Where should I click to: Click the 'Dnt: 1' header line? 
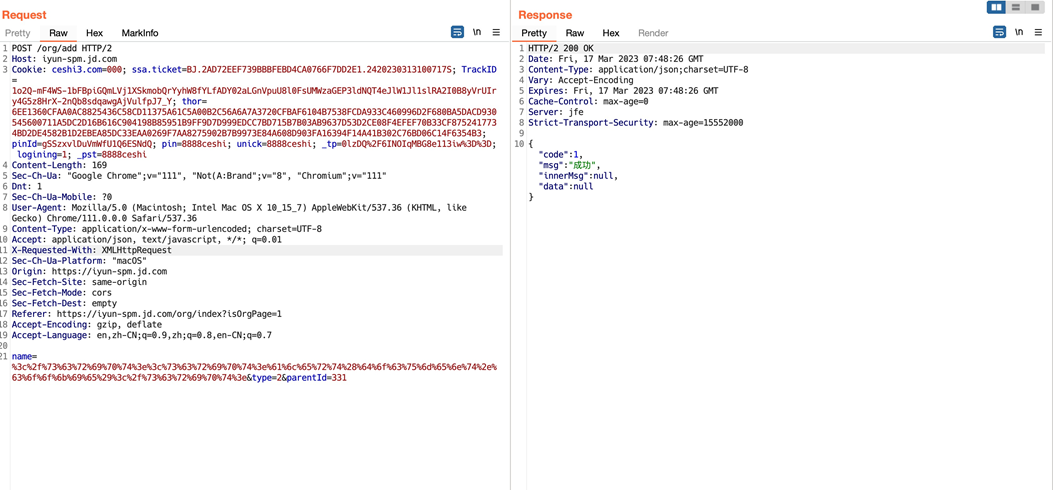26,186
